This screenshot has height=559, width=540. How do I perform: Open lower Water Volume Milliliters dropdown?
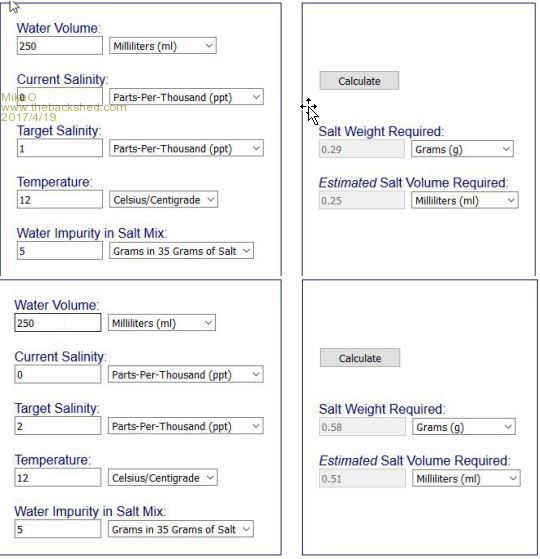(162, 323)
